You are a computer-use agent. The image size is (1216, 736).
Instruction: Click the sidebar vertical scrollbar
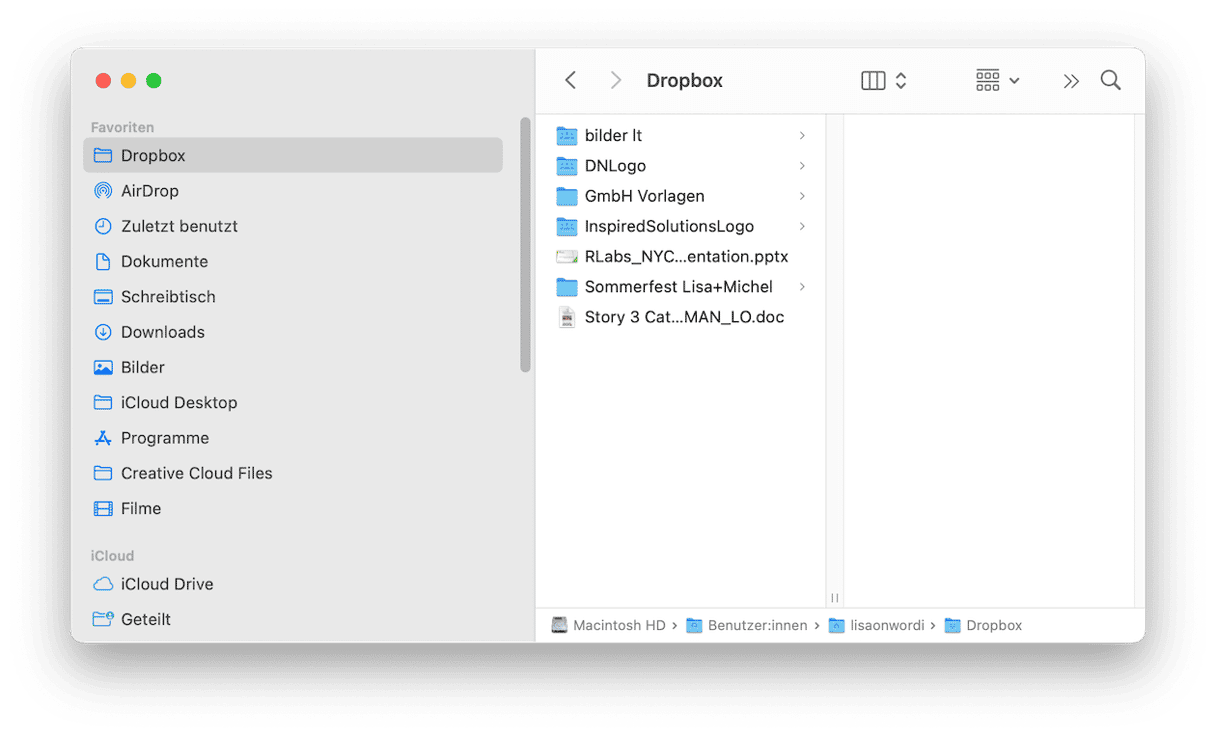pos(525,246)
